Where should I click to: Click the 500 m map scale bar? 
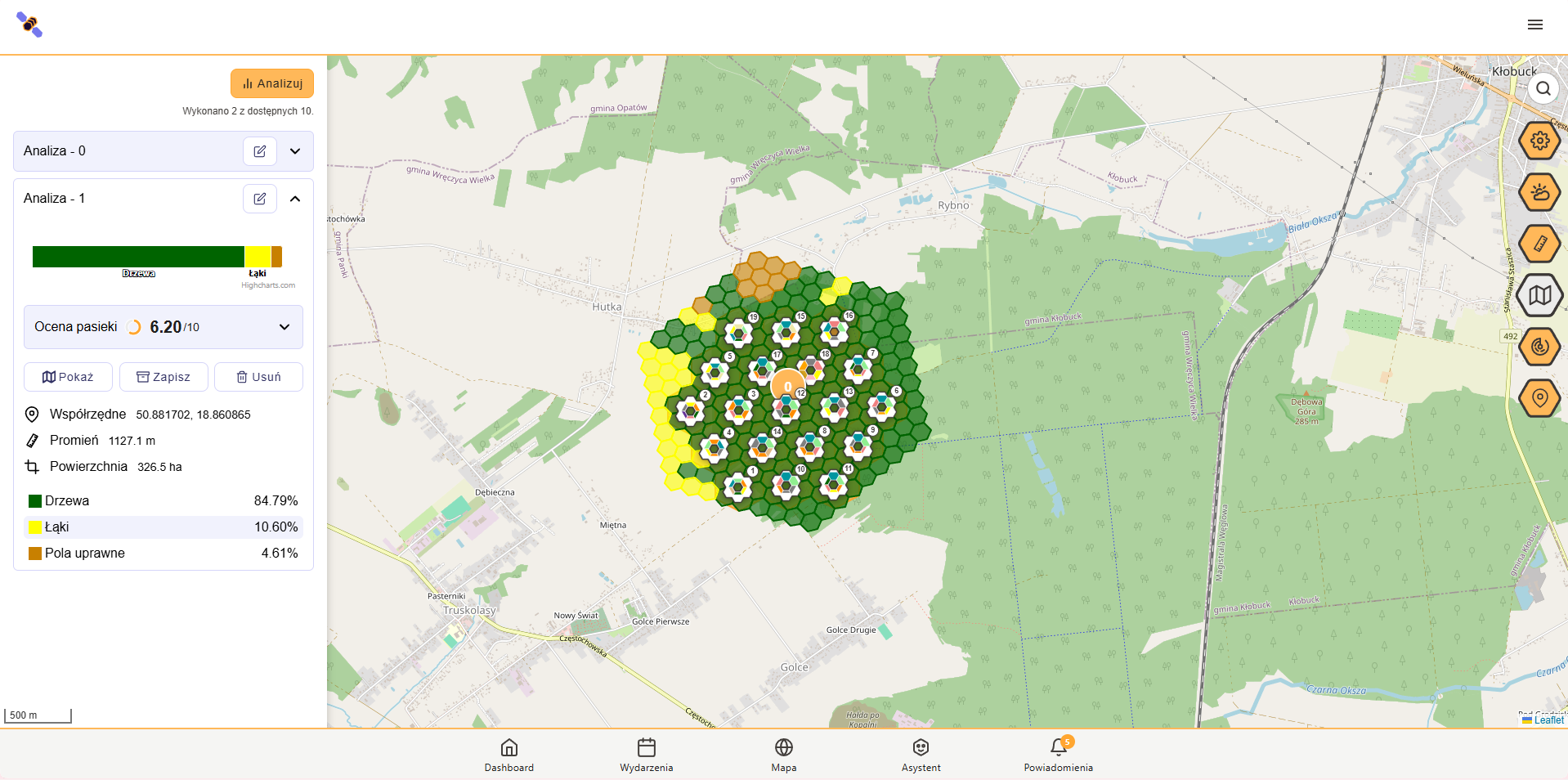click(x=38, y=715)
